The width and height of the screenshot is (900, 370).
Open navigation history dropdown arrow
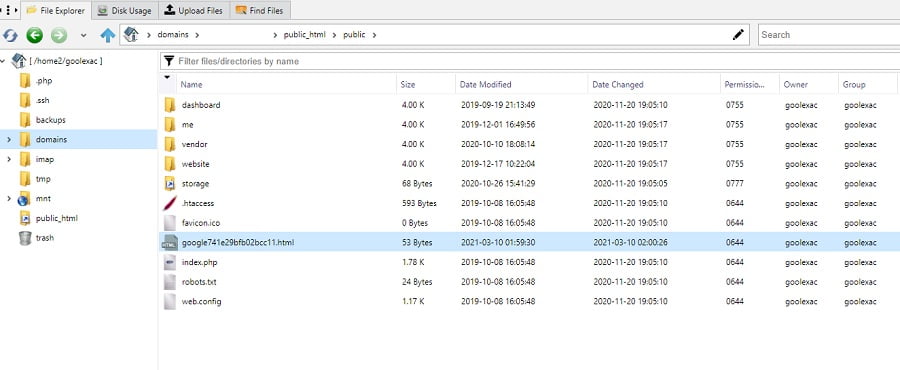pos(83,36)
